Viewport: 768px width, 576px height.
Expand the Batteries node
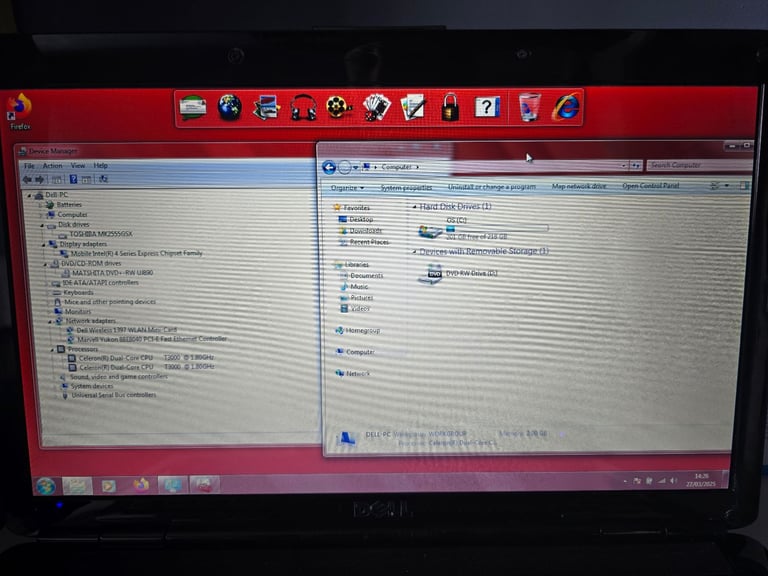click(x=41, y=205)
